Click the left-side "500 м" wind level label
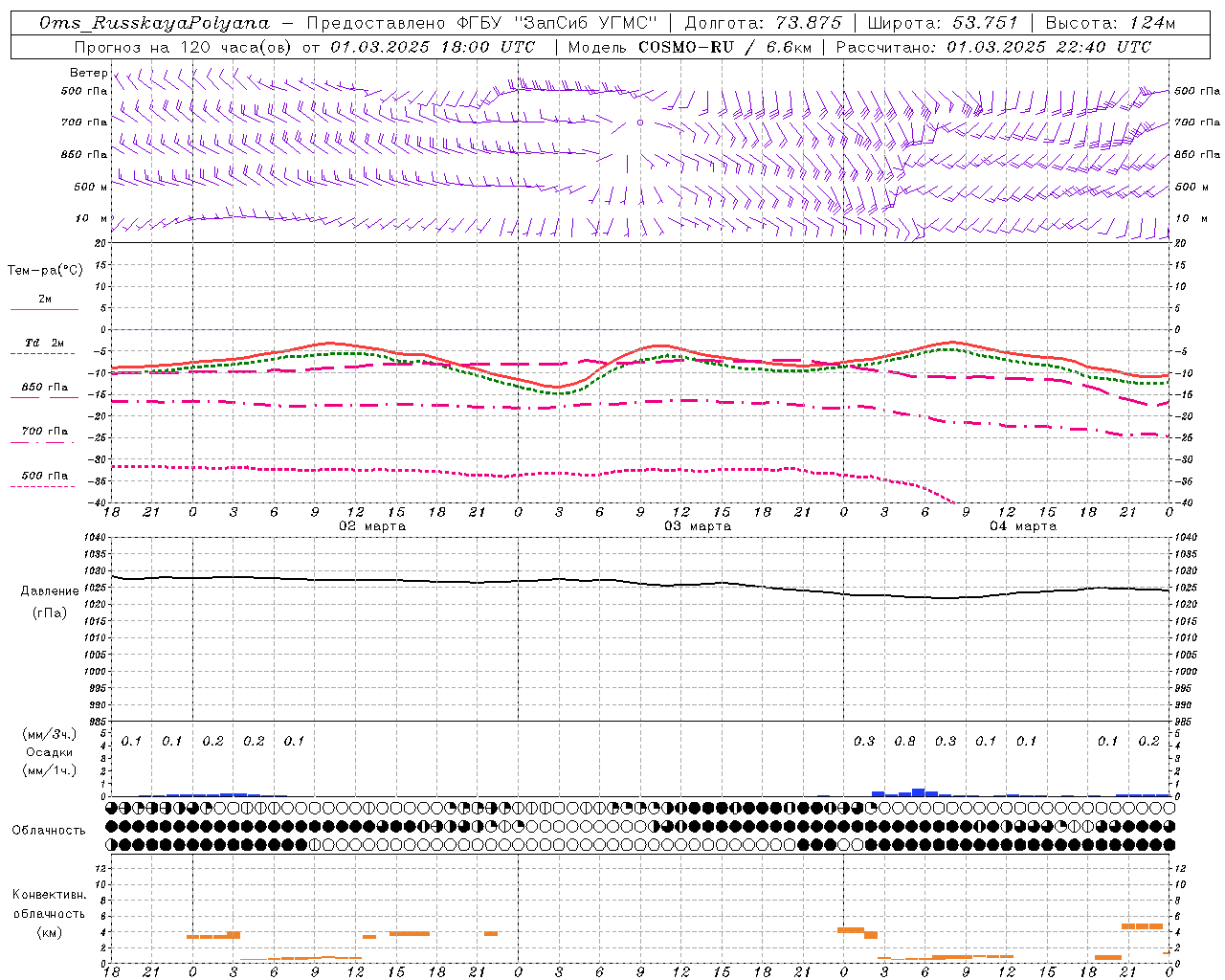 (91, 187)
